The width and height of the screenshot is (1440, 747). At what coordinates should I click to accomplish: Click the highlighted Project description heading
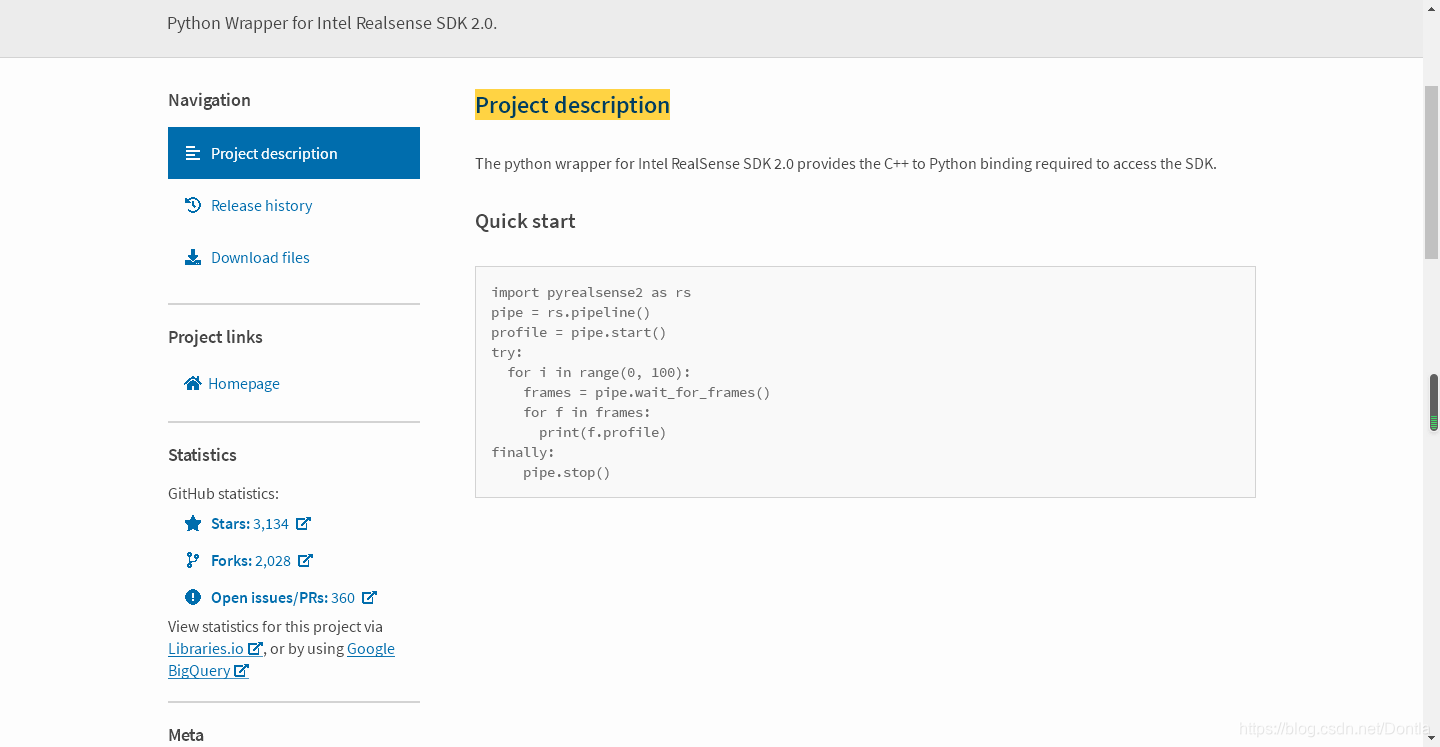coord(572,105)
